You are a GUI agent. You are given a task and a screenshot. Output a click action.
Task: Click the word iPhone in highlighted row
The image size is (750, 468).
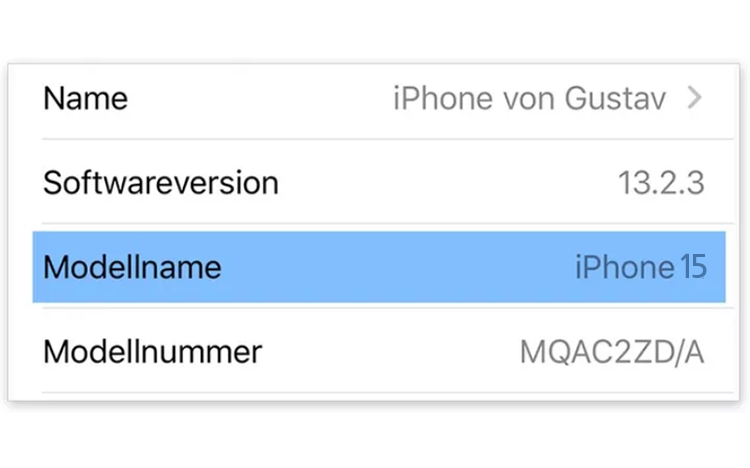624,267
